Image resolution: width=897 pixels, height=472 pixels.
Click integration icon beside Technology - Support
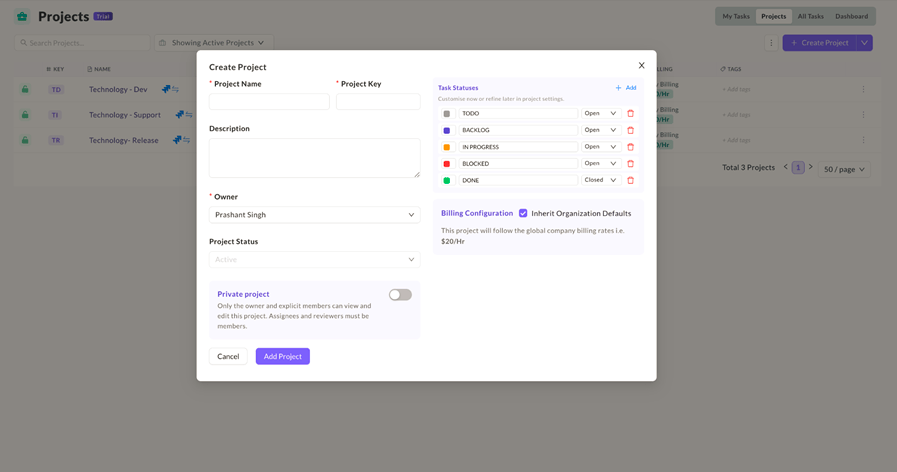coord(184,114)
